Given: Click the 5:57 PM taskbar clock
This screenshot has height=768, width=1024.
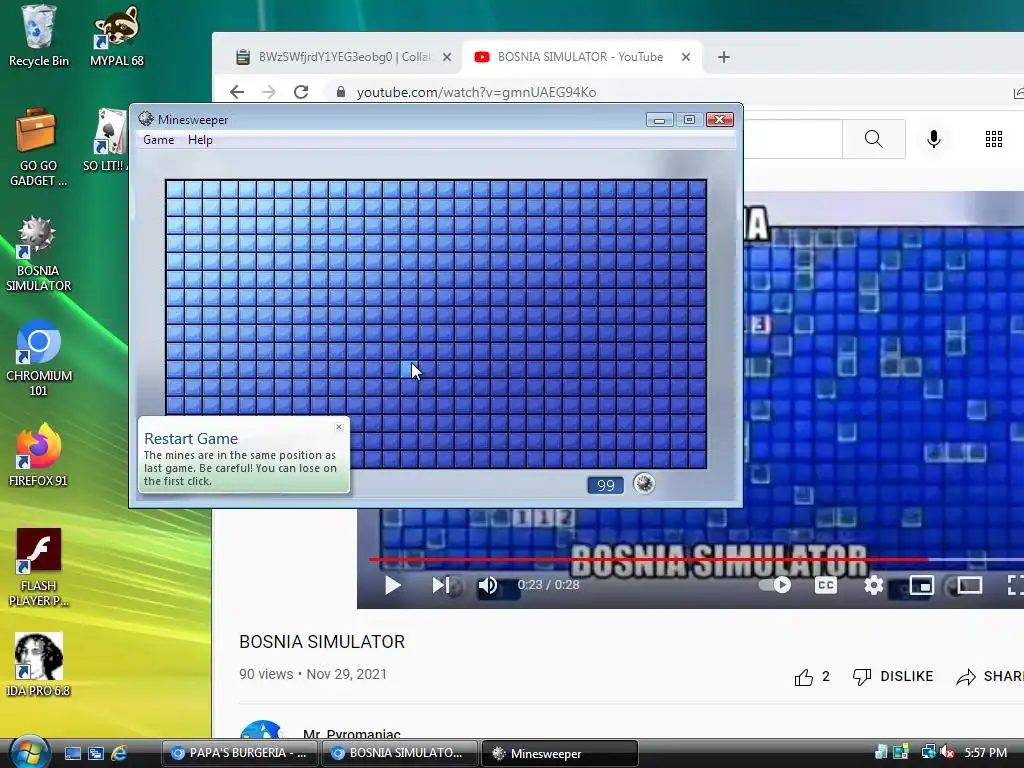Looking at the screenshot, I should (x=985, y=753).
